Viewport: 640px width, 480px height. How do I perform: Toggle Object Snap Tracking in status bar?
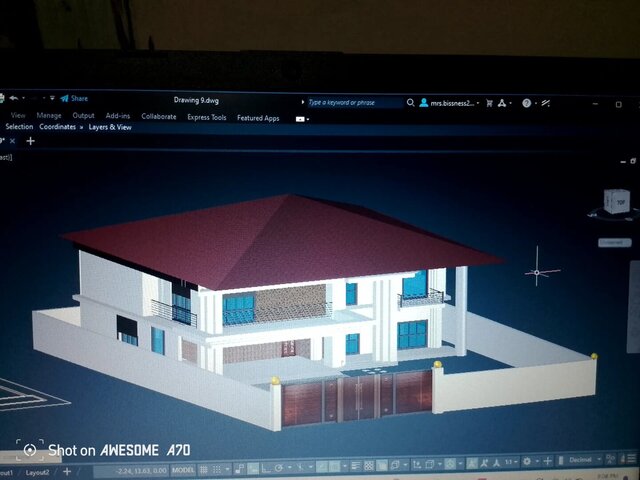pyautogui.click(x=322, y=467)
